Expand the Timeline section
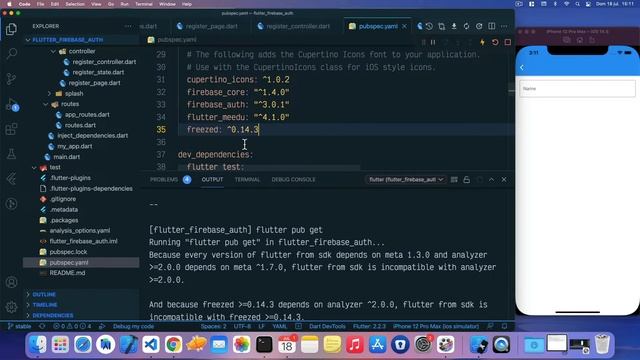 pos(45,305)
